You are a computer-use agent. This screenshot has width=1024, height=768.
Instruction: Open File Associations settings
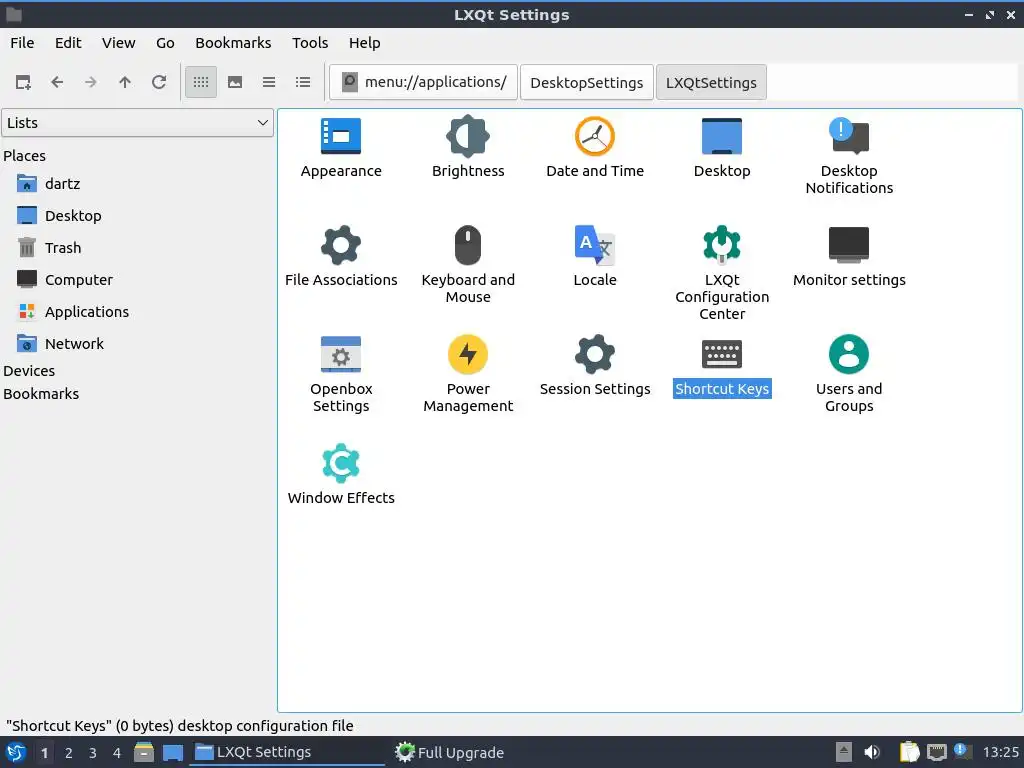[x=341, y=245]
